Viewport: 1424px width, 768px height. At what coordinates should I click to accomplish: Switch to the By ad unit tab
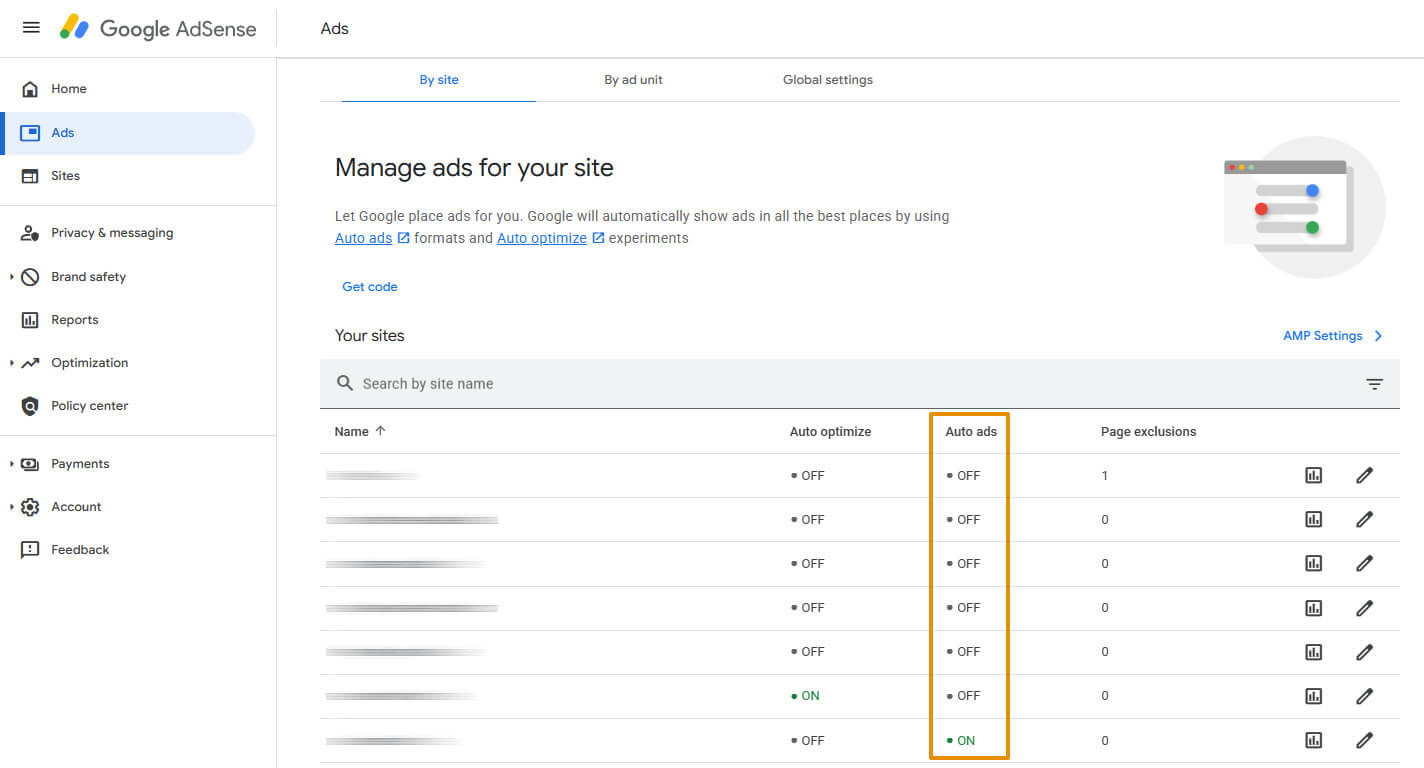(633, 79)
